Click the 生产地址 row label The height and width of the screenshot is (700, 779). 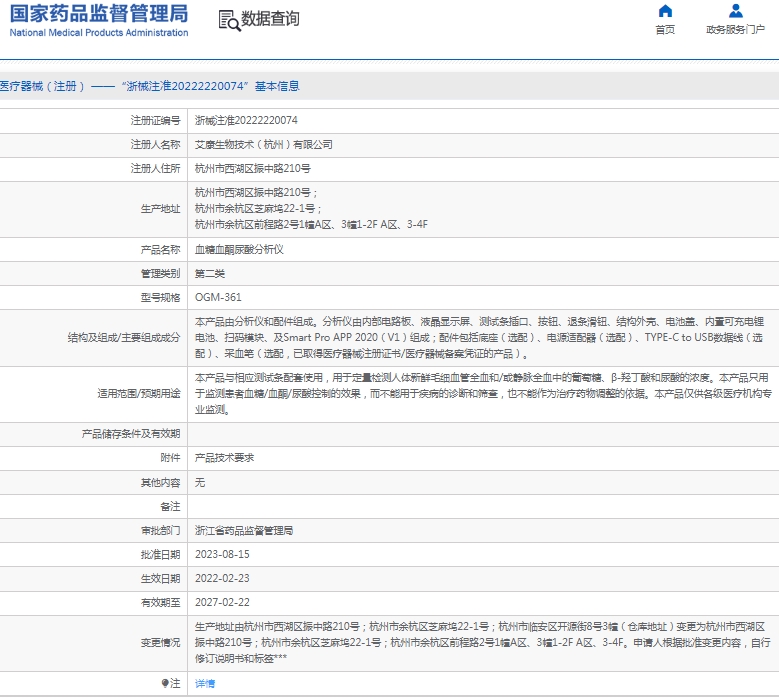click(160, 209)
